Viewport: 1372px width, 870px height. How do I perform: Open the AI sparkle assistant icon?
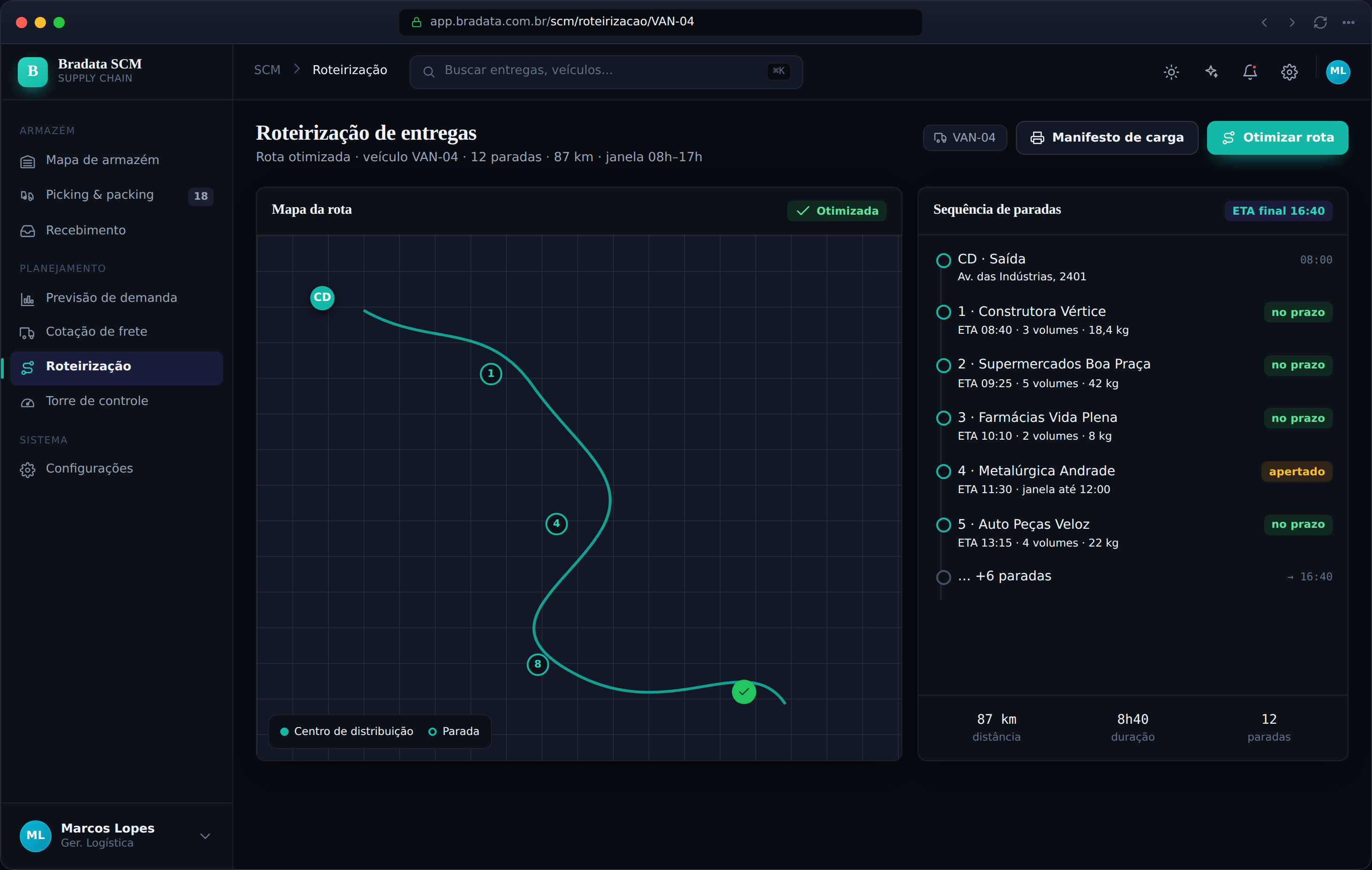pos(1211,72)
